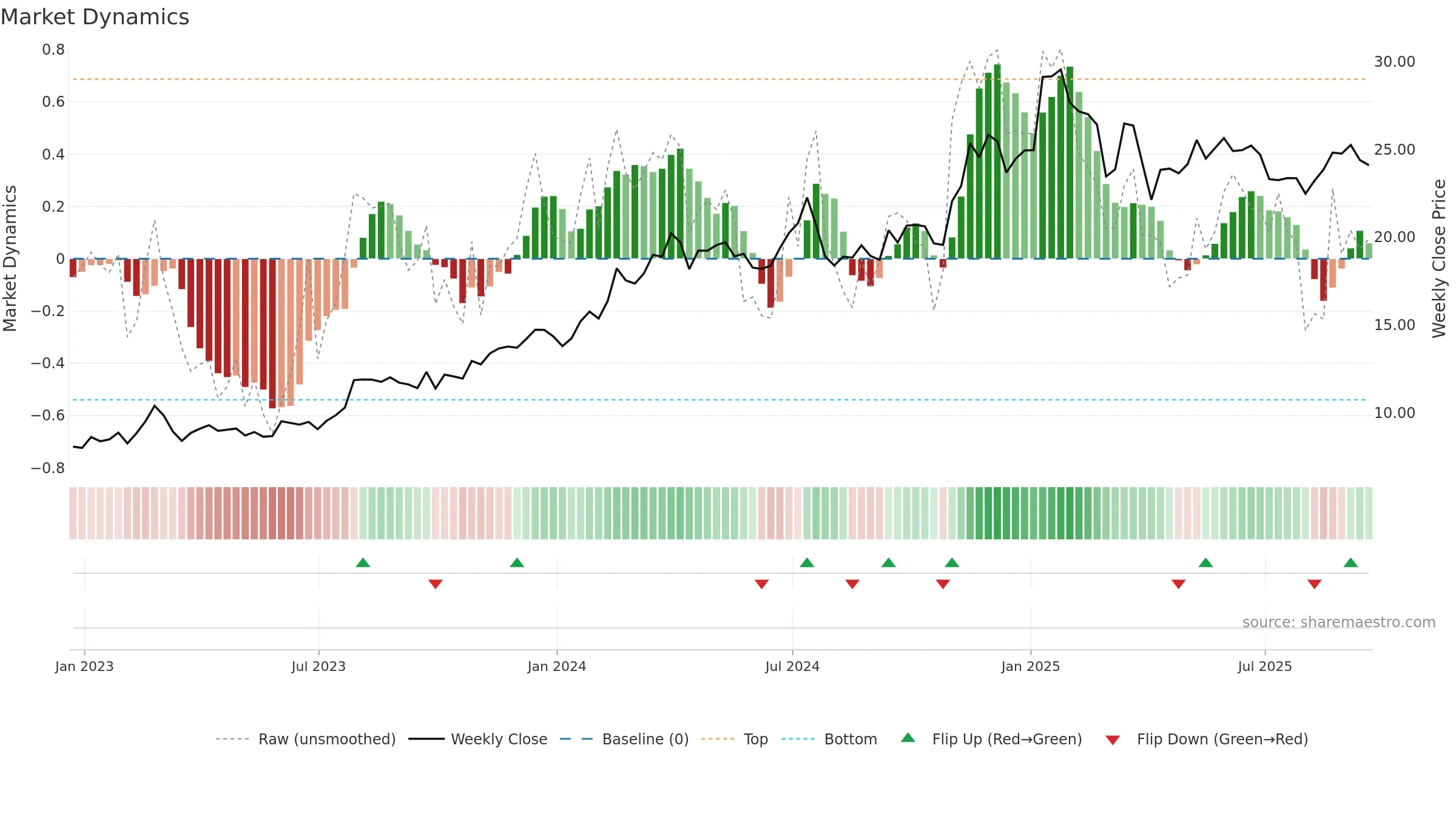Click the 30.00 price axis label
The height and width of the screenshot is (819, 1456).
(1395, 62)
